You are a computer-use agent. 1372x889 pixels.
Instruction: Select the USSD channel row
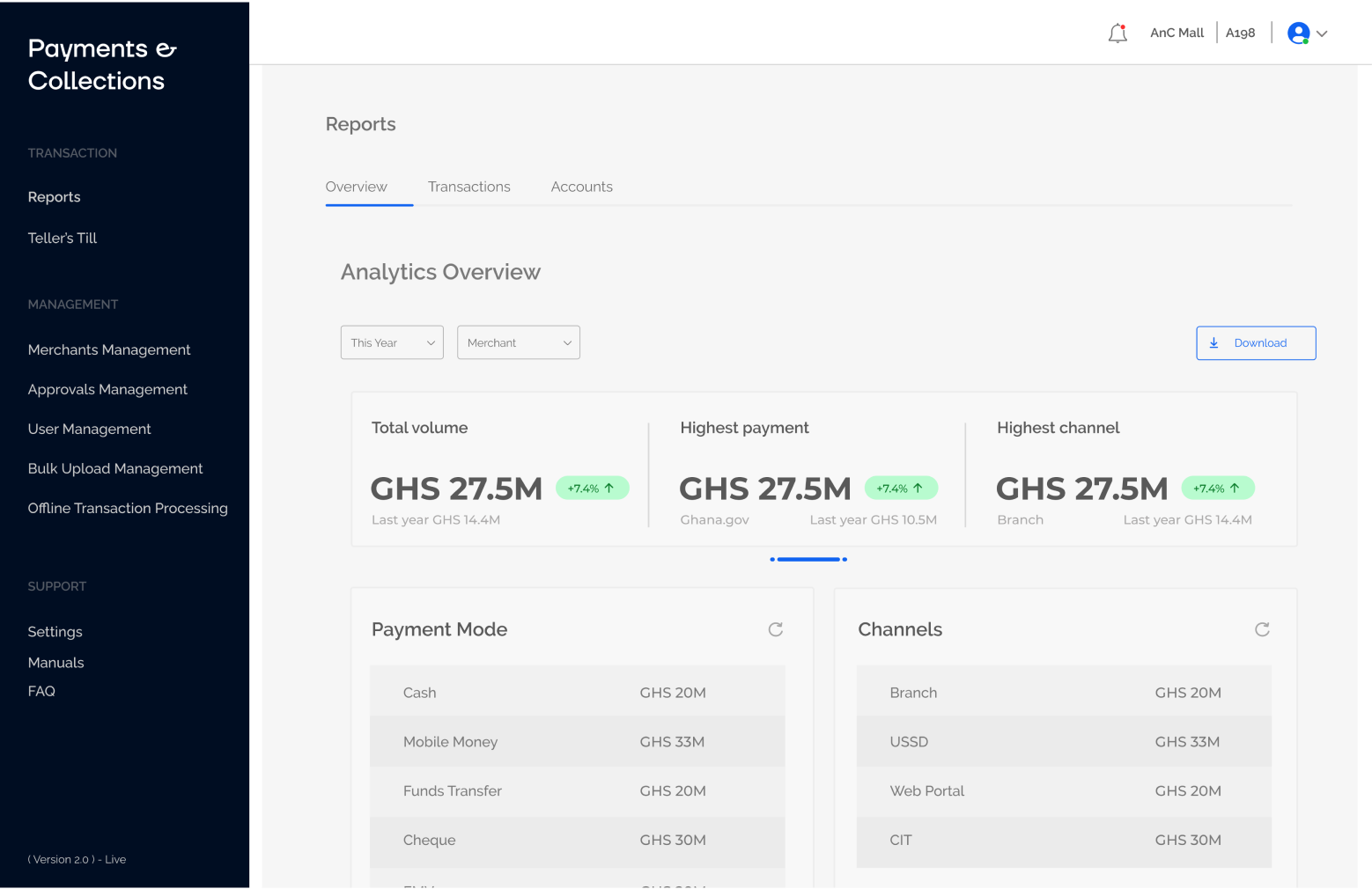(x=1063, y=742)
